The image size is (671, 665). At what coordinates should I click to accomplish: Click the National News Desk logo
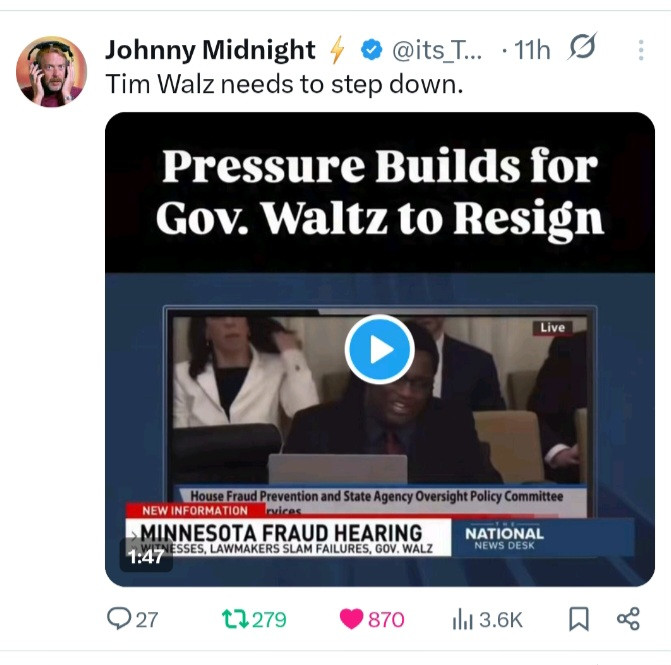point(504,537)
